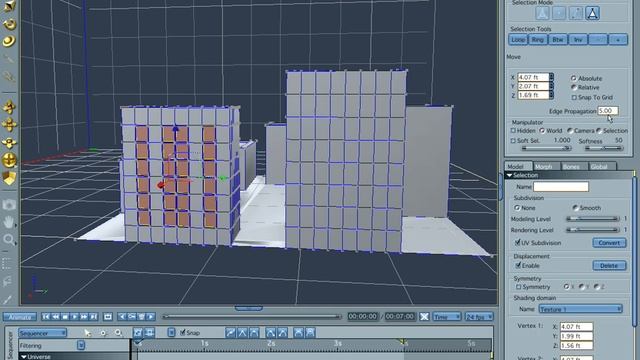Click the second gold four-arrow tool
This screenshot has height=360, width=640.
point(9,124)
